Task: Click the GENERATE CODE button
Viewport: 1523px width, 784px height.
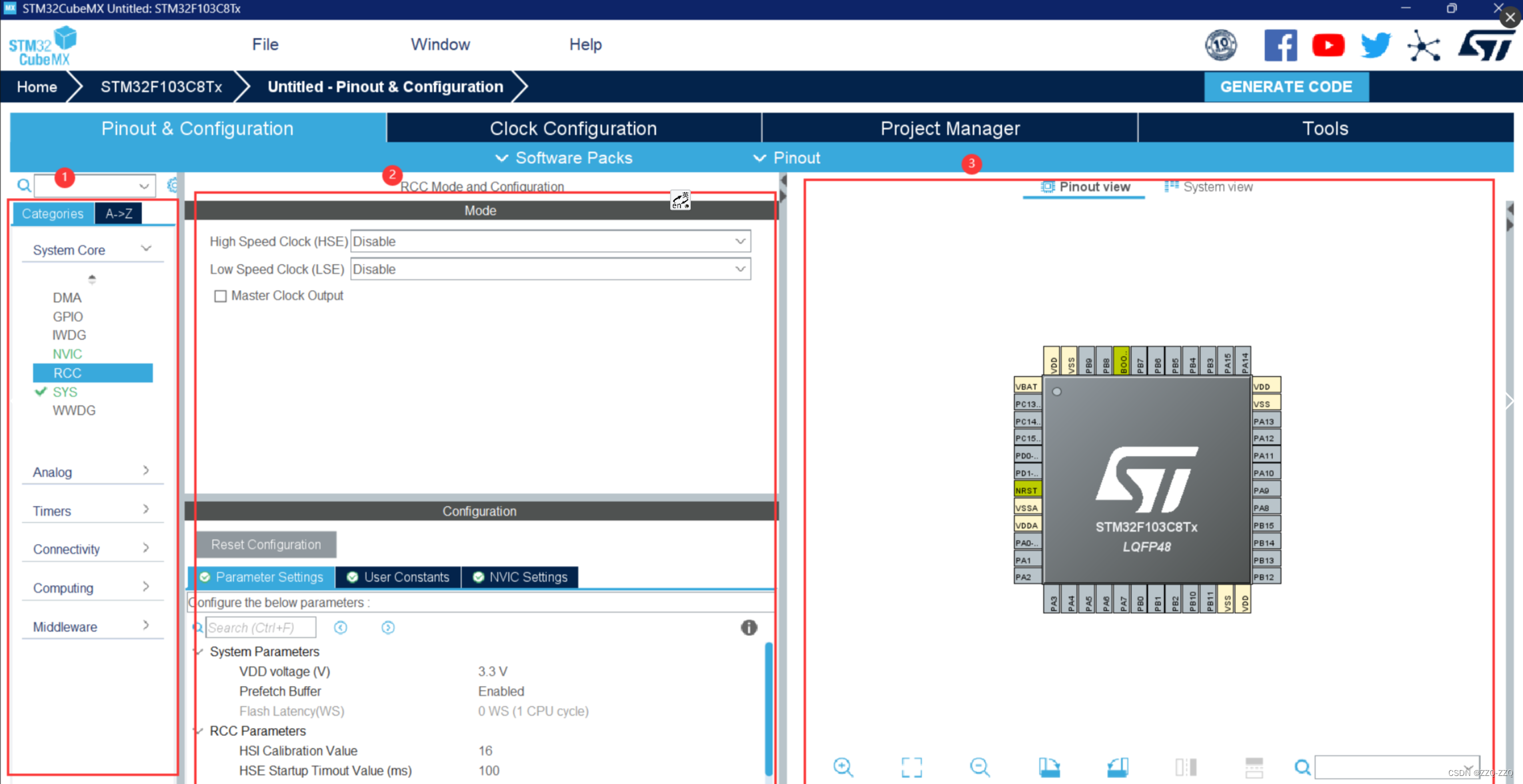Action: tap(1286, 87)
